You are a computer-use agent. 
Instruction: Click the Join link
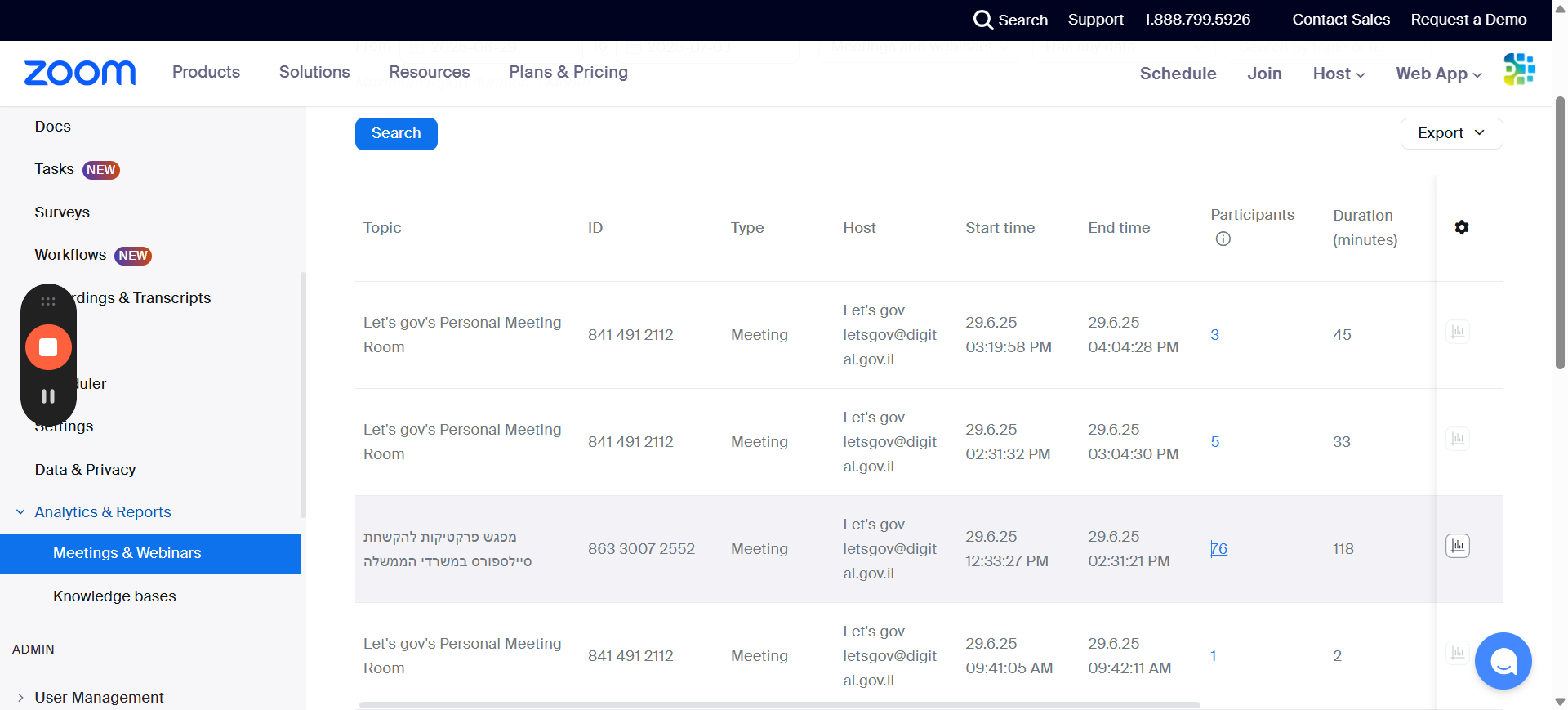(x=1264, y=74)
